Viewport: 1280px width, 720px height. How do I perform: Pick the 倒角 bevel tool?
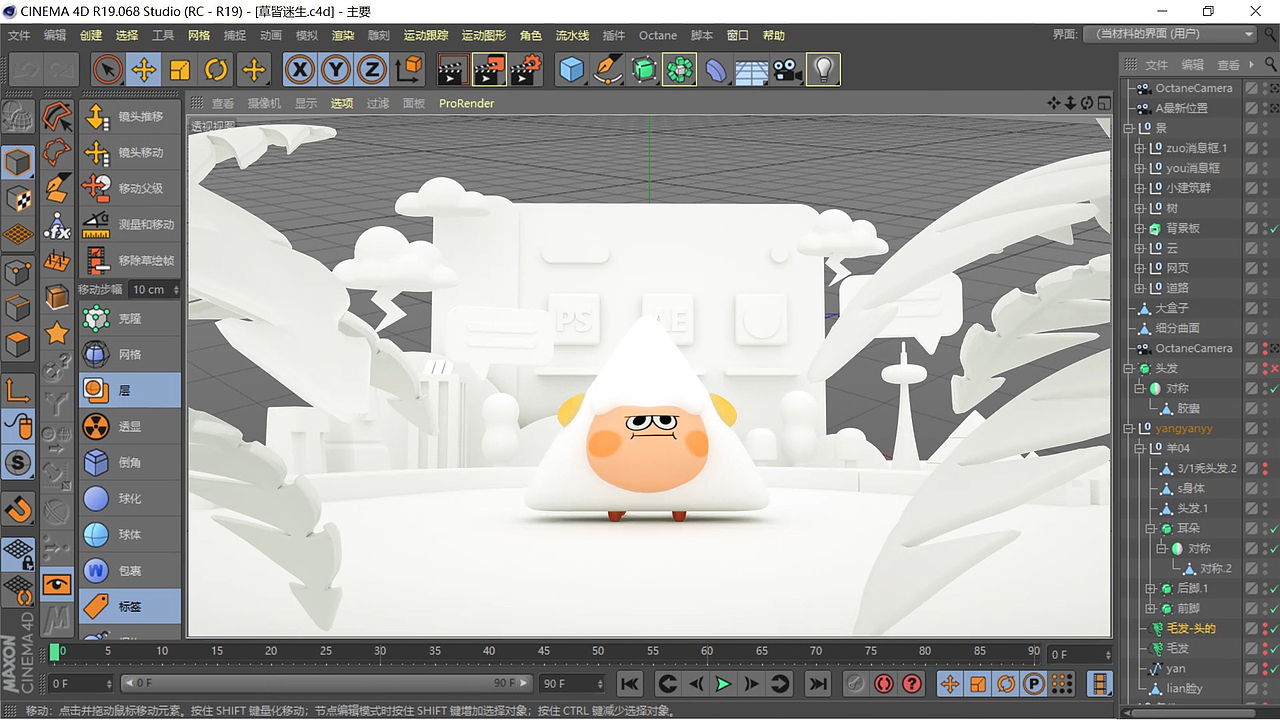point(130,462)
